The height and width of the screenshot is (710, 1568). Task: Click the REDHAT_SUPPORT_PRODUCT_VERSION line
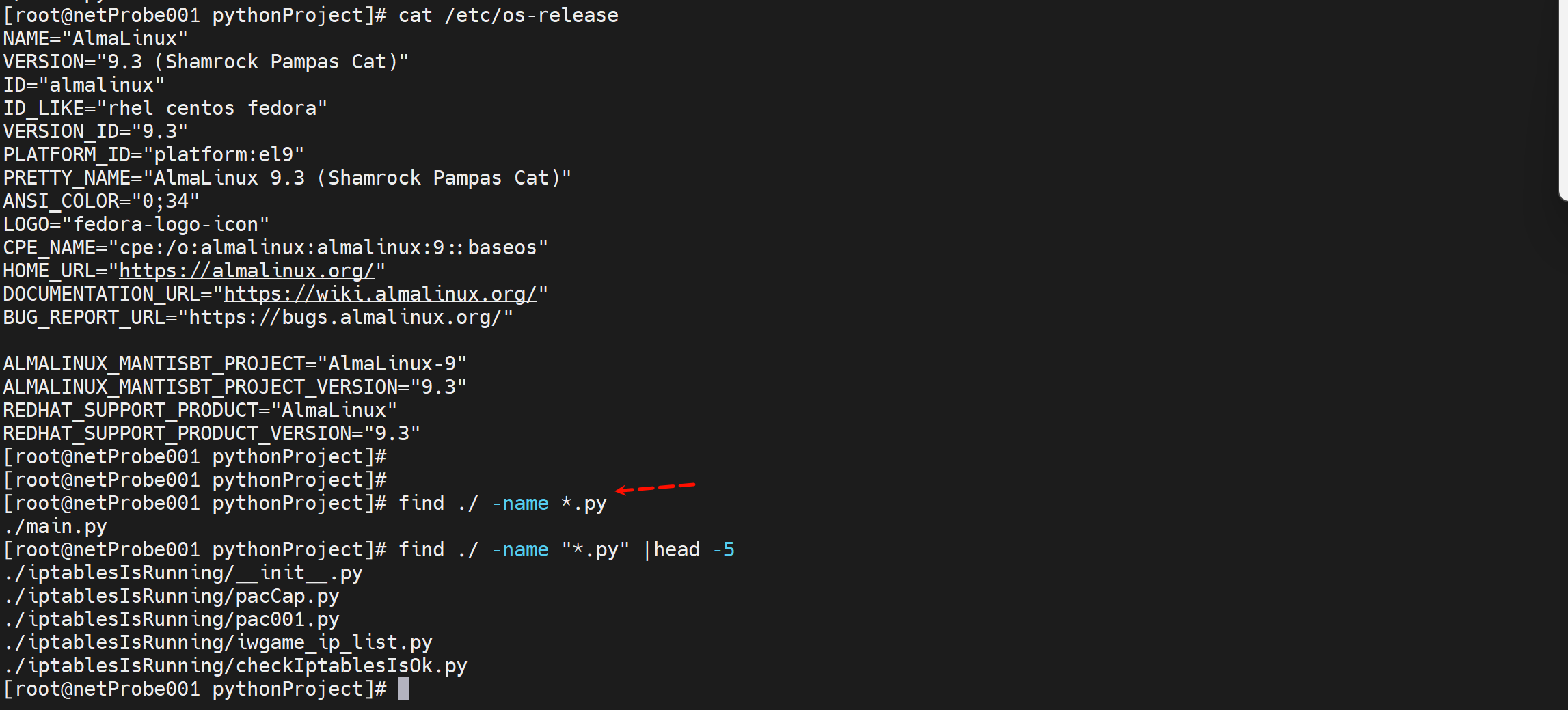pos(212,434)
